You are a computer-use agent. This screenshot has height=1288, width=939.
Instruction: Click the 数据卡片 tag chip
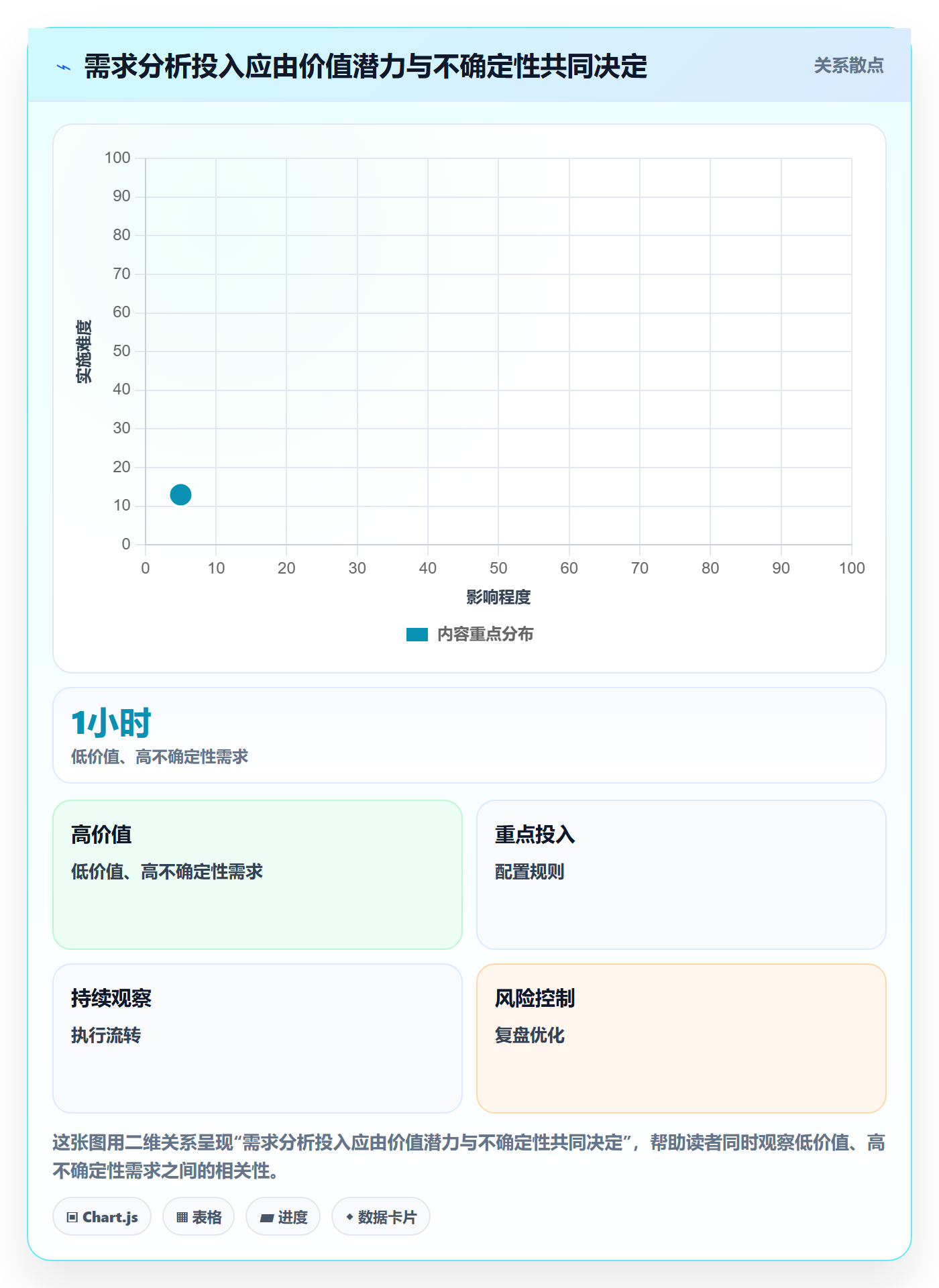381,1217
